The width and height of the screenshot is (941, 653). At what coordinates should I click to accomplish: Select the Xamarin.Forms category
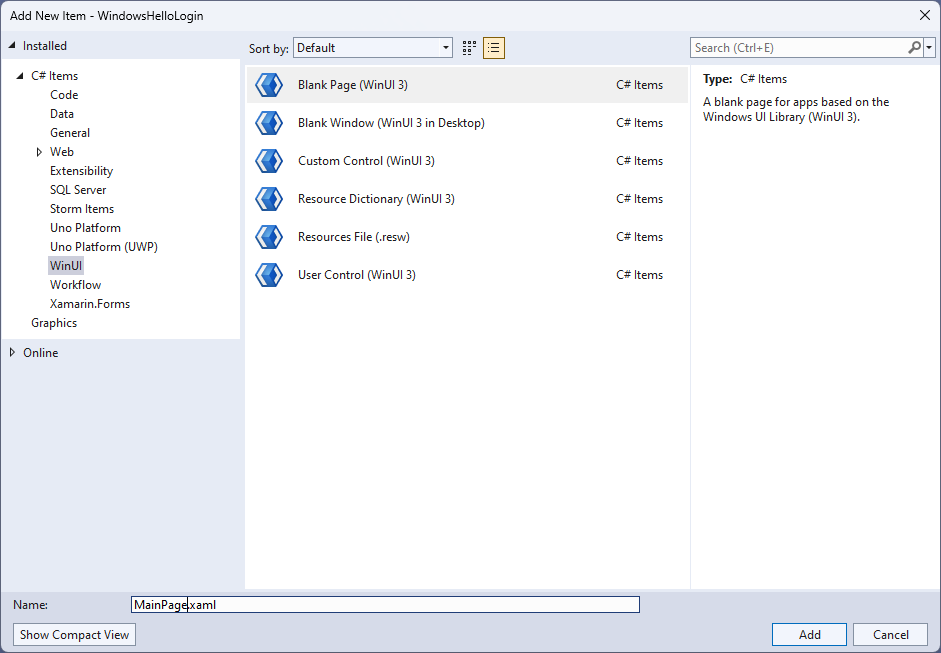pos(90,303)
